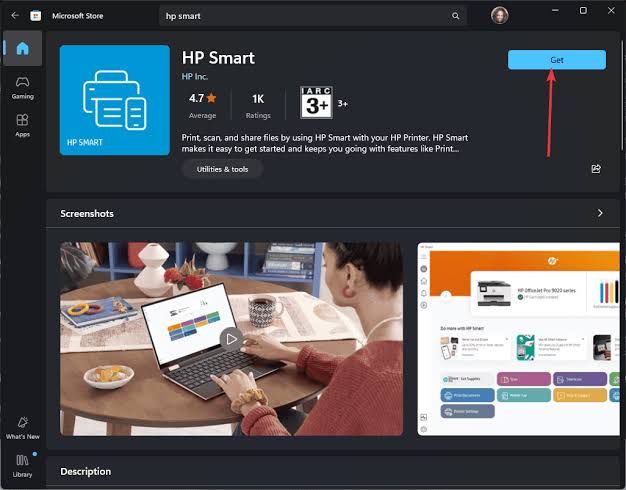Close the Microsoft Store window
The image size is (626, 490).
coord(611,11)
